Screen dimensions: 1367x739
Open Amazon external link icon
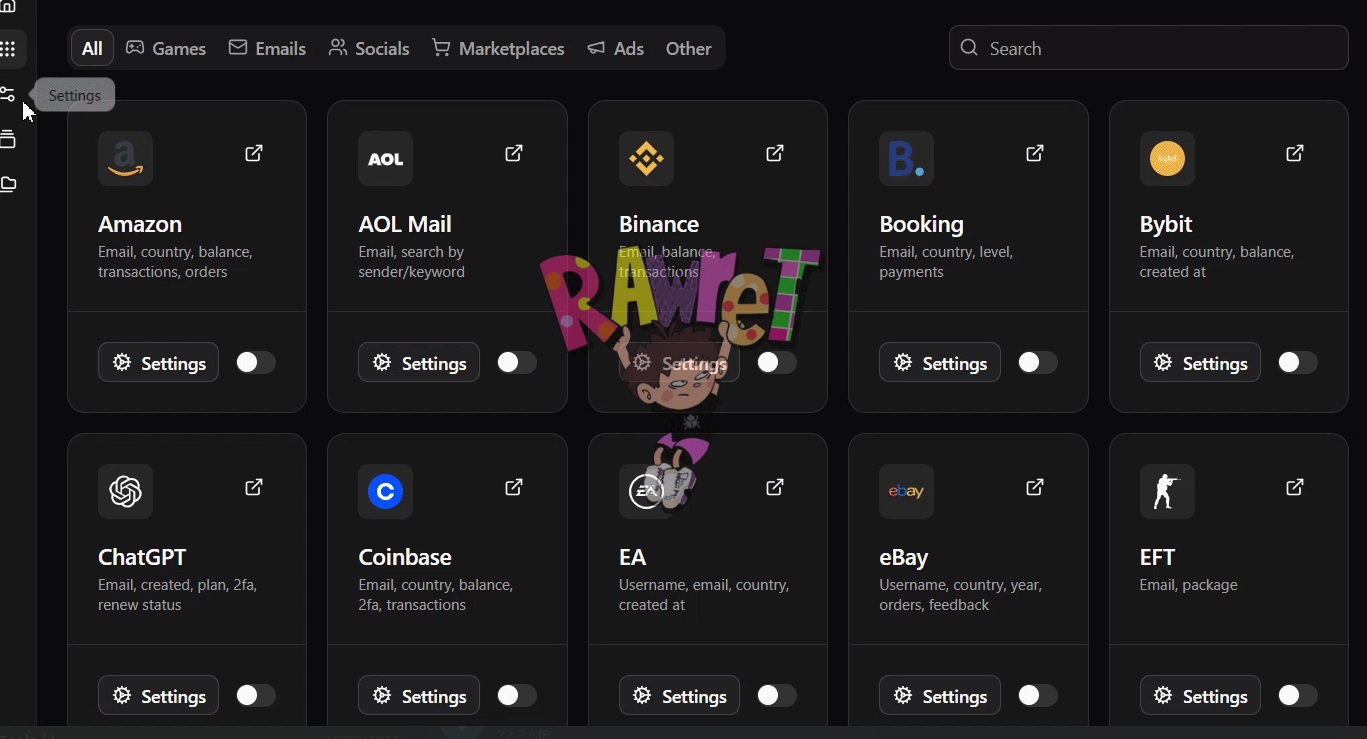pos(254,153)
